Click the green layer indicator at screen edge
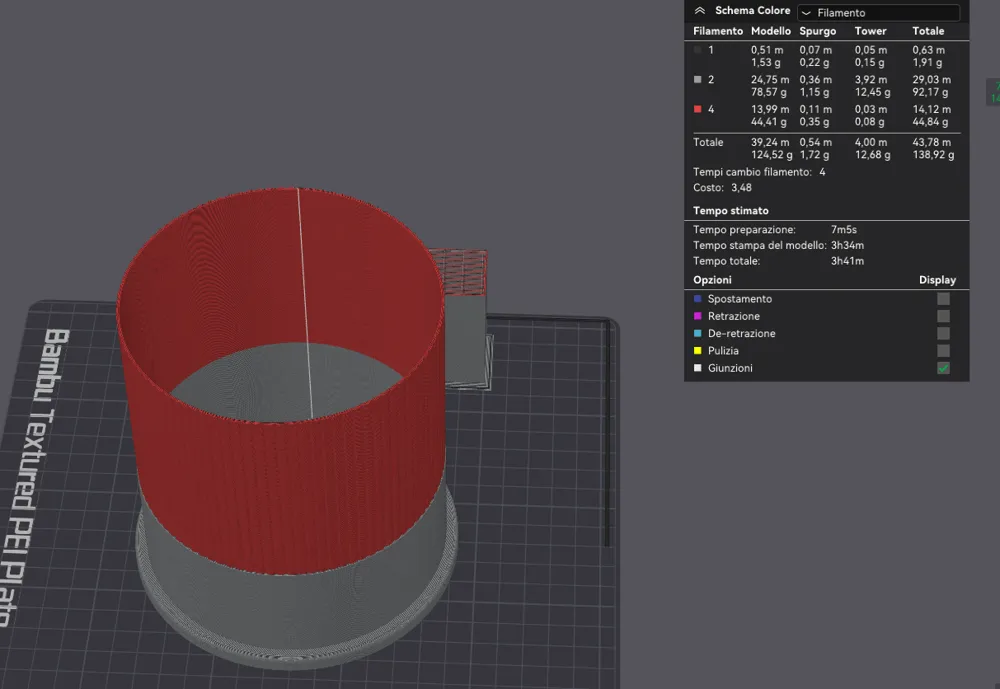 [994, 93]
